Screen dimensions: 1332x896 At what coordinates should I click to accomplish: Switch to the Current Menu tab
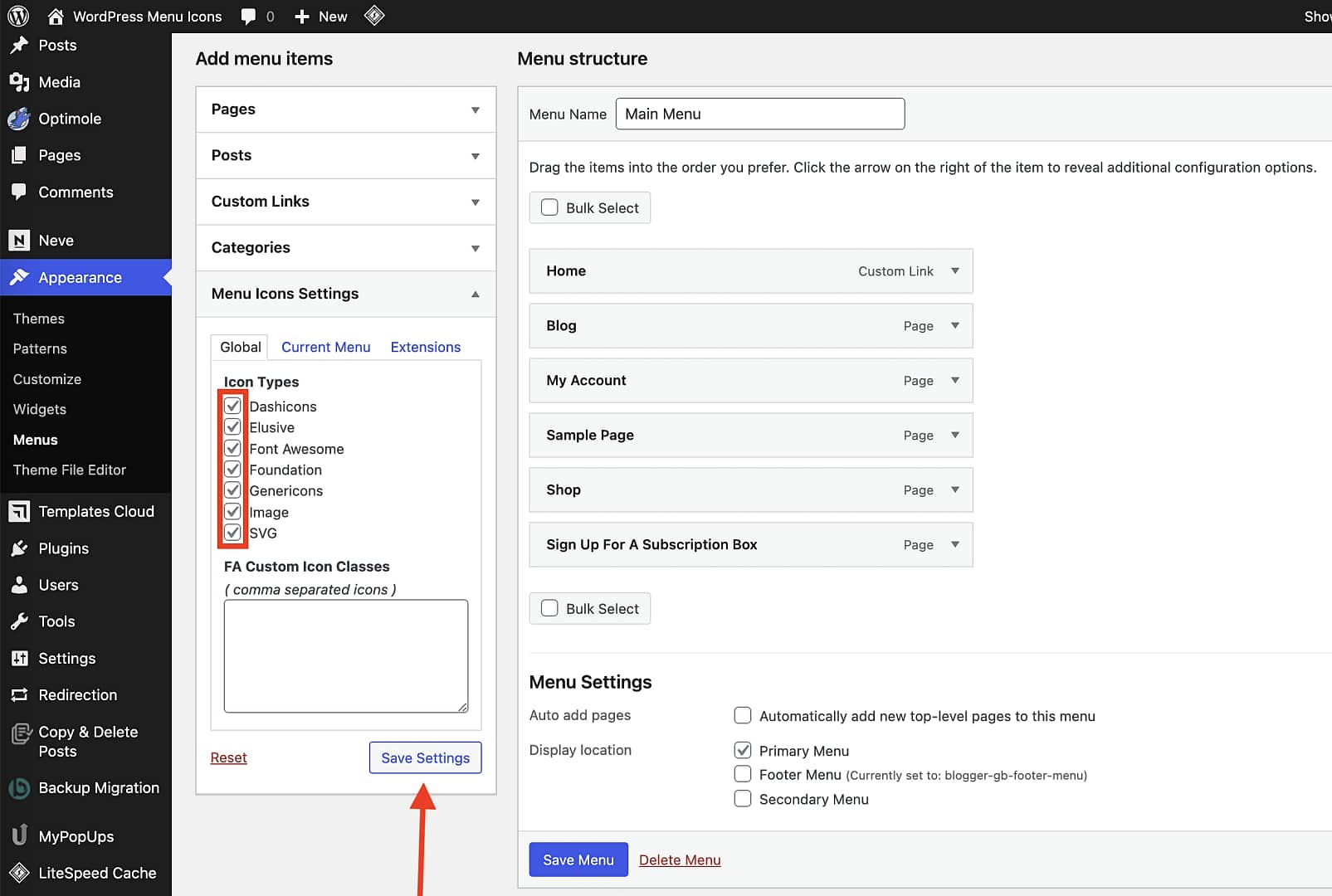[325, 347]
